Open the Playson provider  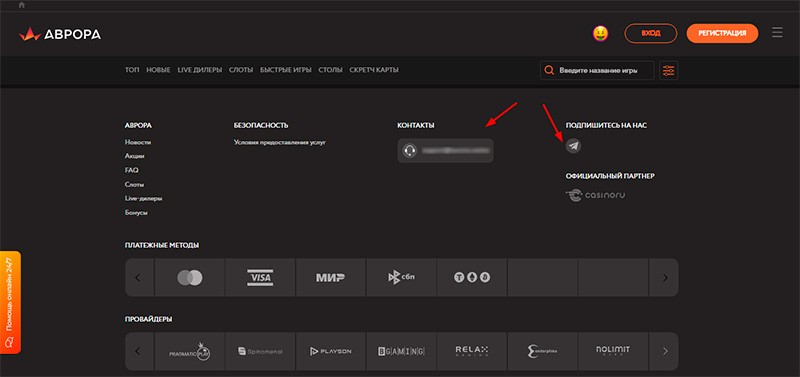pos(330,351)
